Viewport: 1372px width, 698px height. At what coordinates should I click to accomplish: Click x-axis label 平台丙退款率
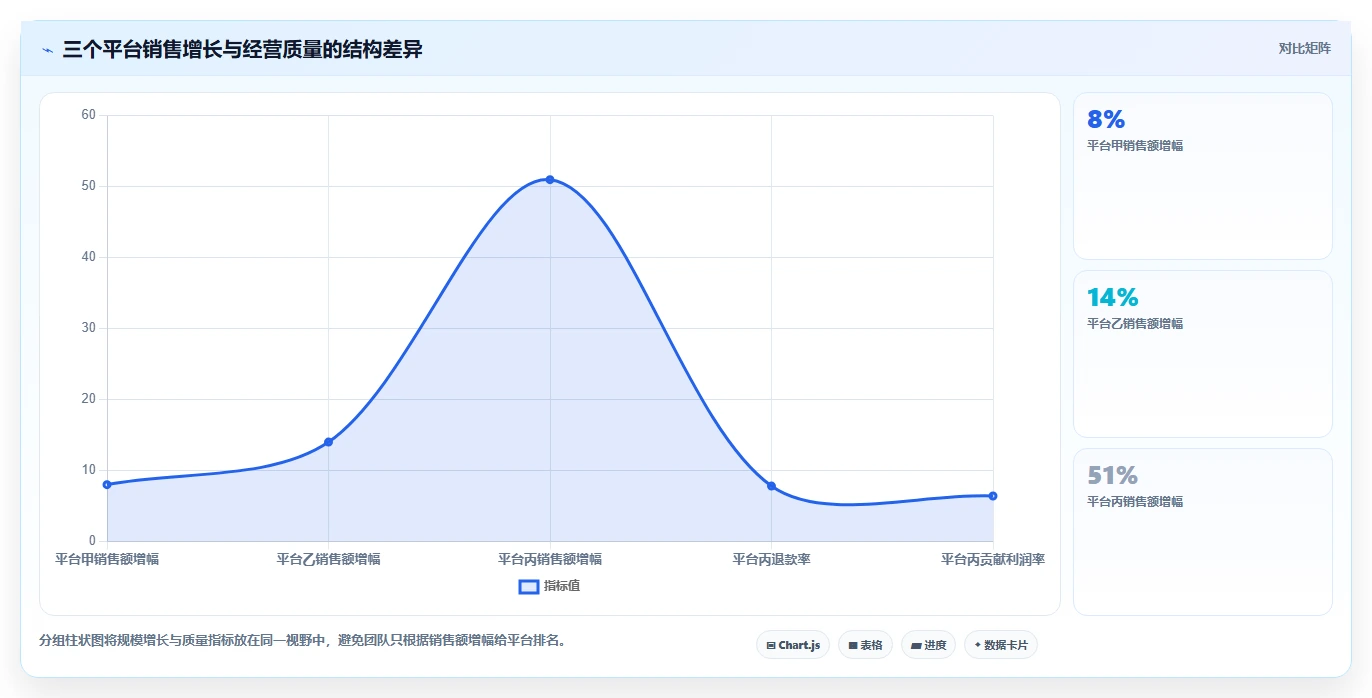tap(771, 559)
